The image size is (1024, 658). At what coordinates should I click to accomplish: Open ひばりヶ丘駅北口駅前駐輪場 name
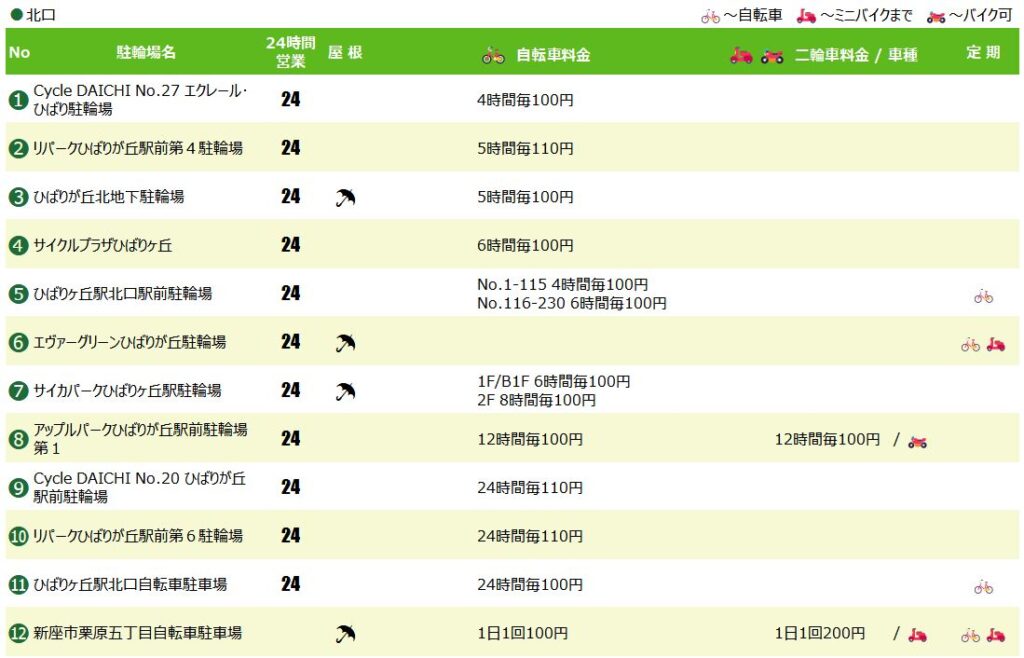coord(123,294)
